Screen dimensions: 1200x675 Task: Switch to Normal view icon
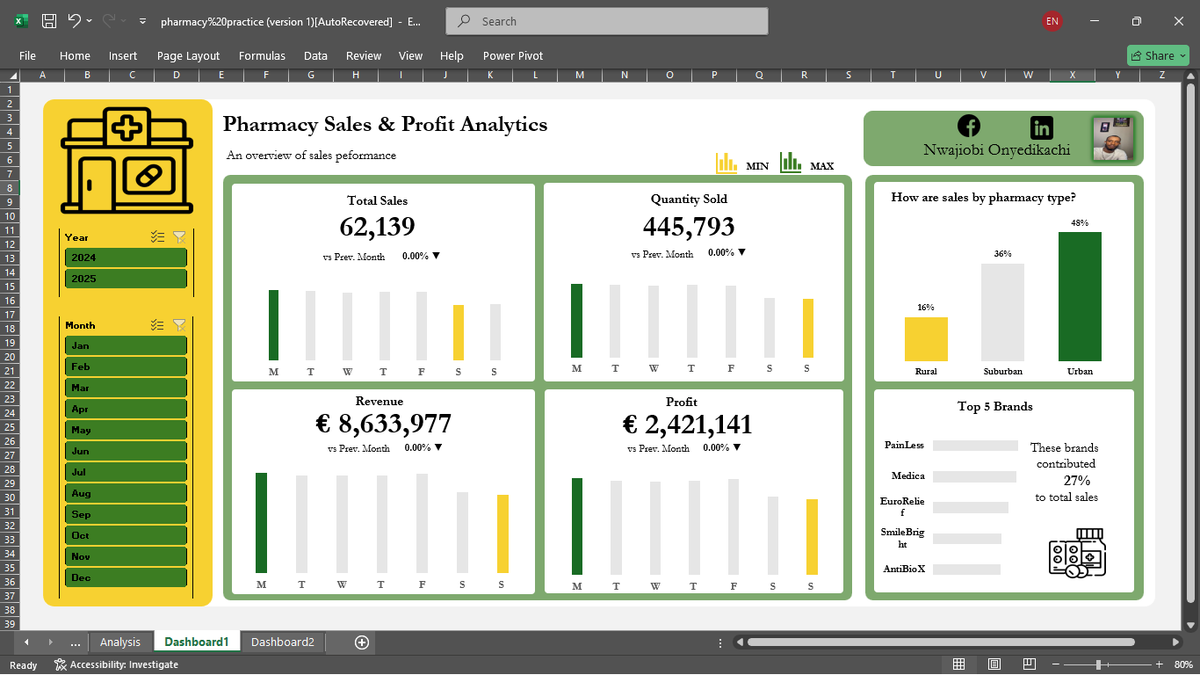point(959,665)
